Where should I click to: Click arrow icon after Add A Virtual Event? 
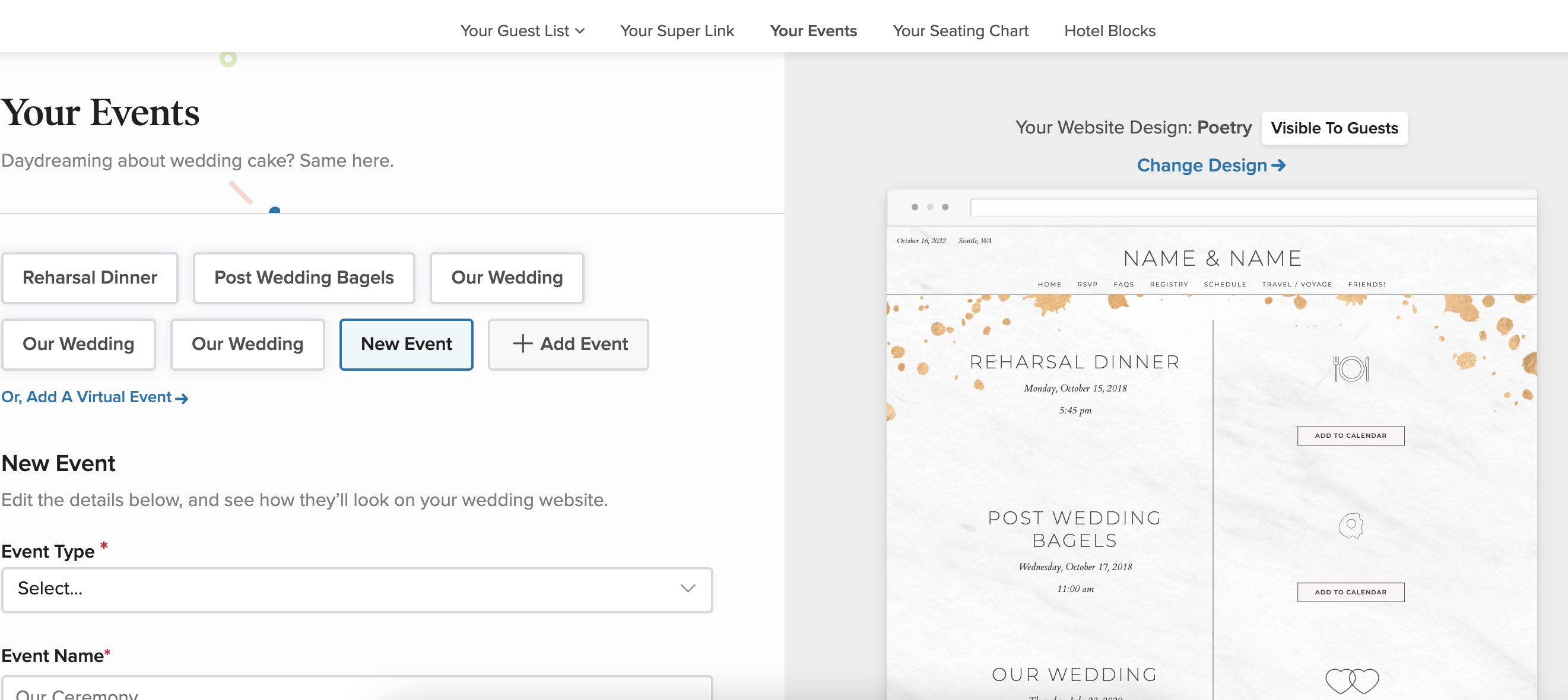pos(182,399)
